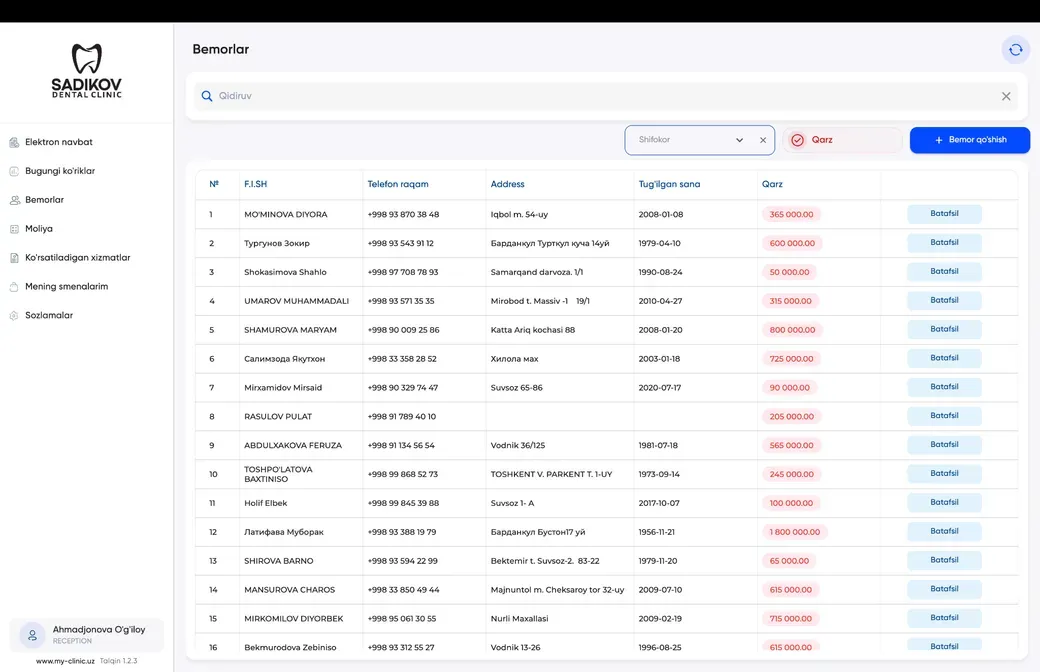Click the Ko'rsatiladigan xizmatlar sidebar icon
The height and width of the screenshot is (672, 1040).
point(14,258)
